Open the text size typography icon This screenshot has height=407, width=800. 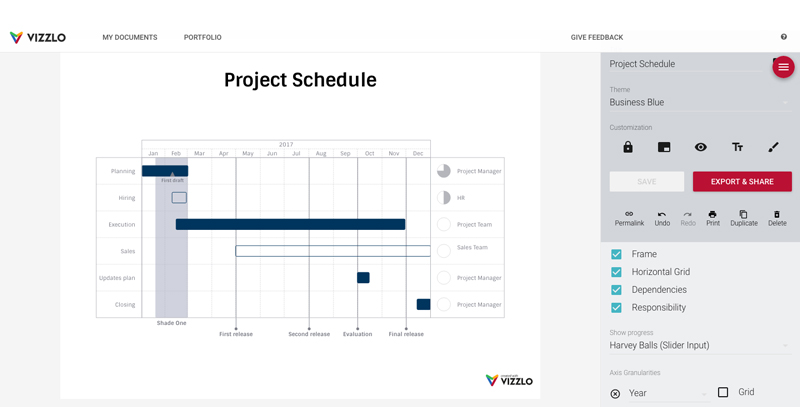click(737, 147)
